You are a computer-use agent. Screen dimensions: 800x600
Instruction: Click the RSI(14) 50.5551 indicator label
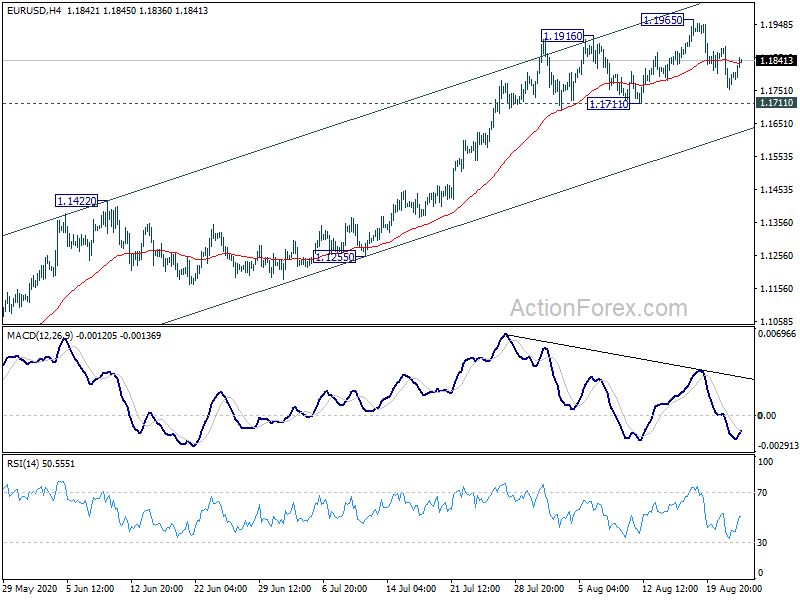point(41,464)
